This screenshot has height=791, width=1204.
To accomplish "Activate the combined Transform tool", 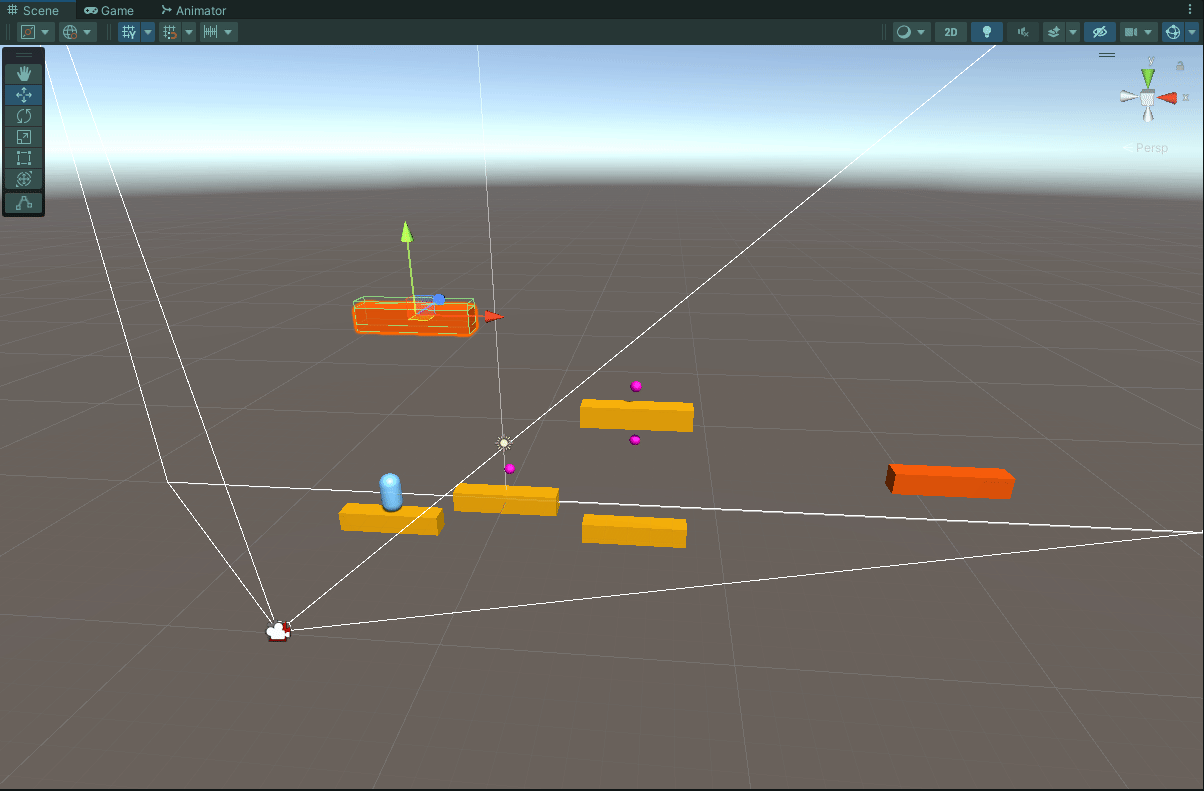I will point(23,179).
